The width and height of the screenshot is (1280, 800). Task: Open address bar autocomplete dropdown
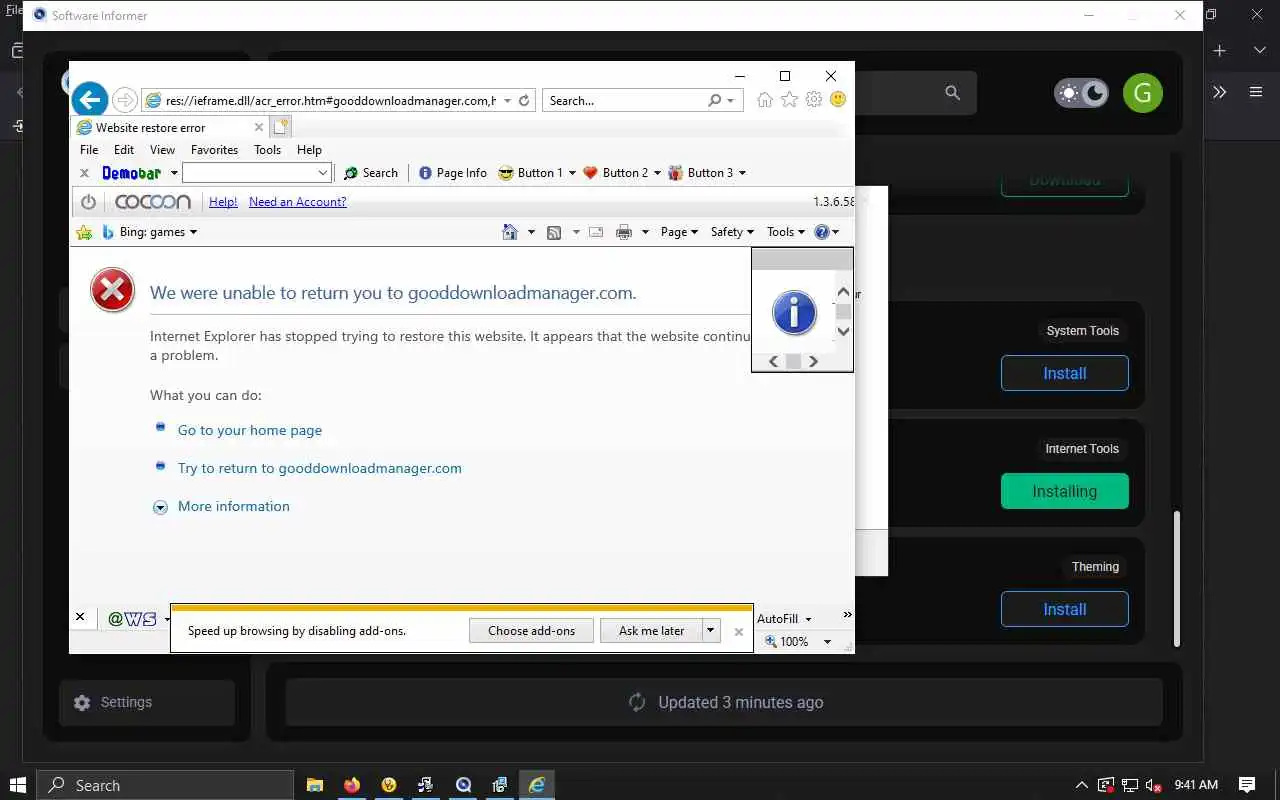point(508,100)
